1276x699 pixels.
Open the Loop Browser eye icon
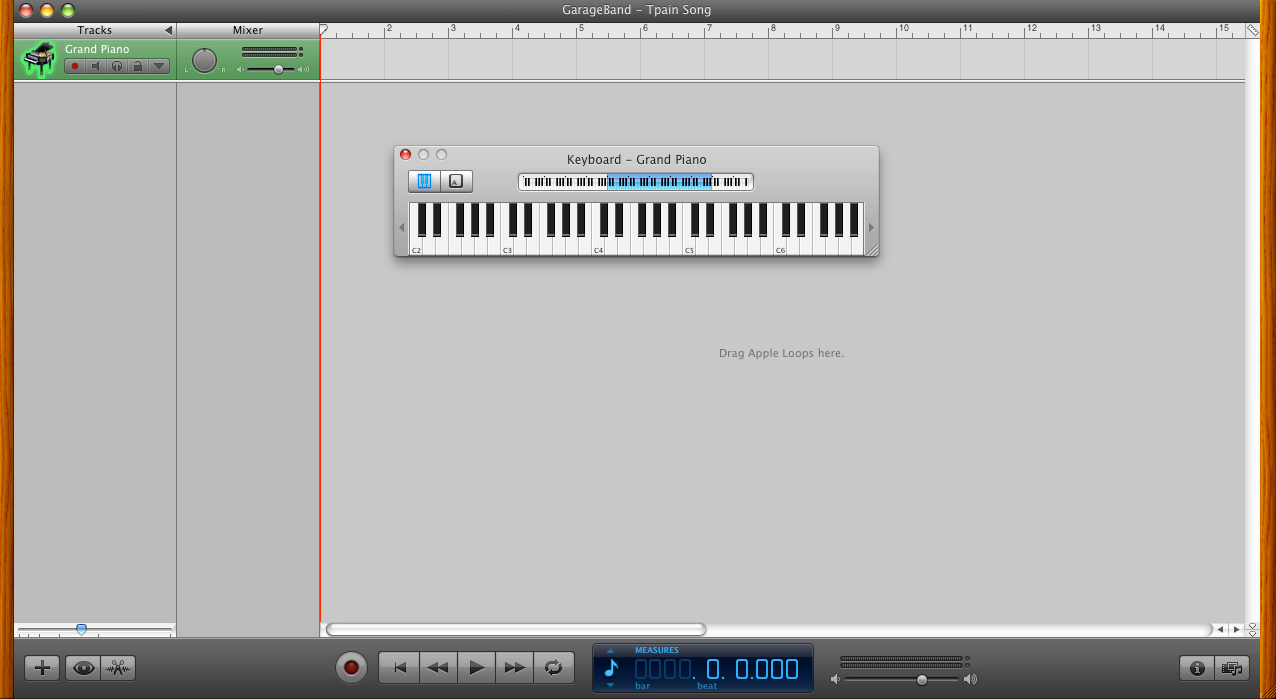pos(83,667)
